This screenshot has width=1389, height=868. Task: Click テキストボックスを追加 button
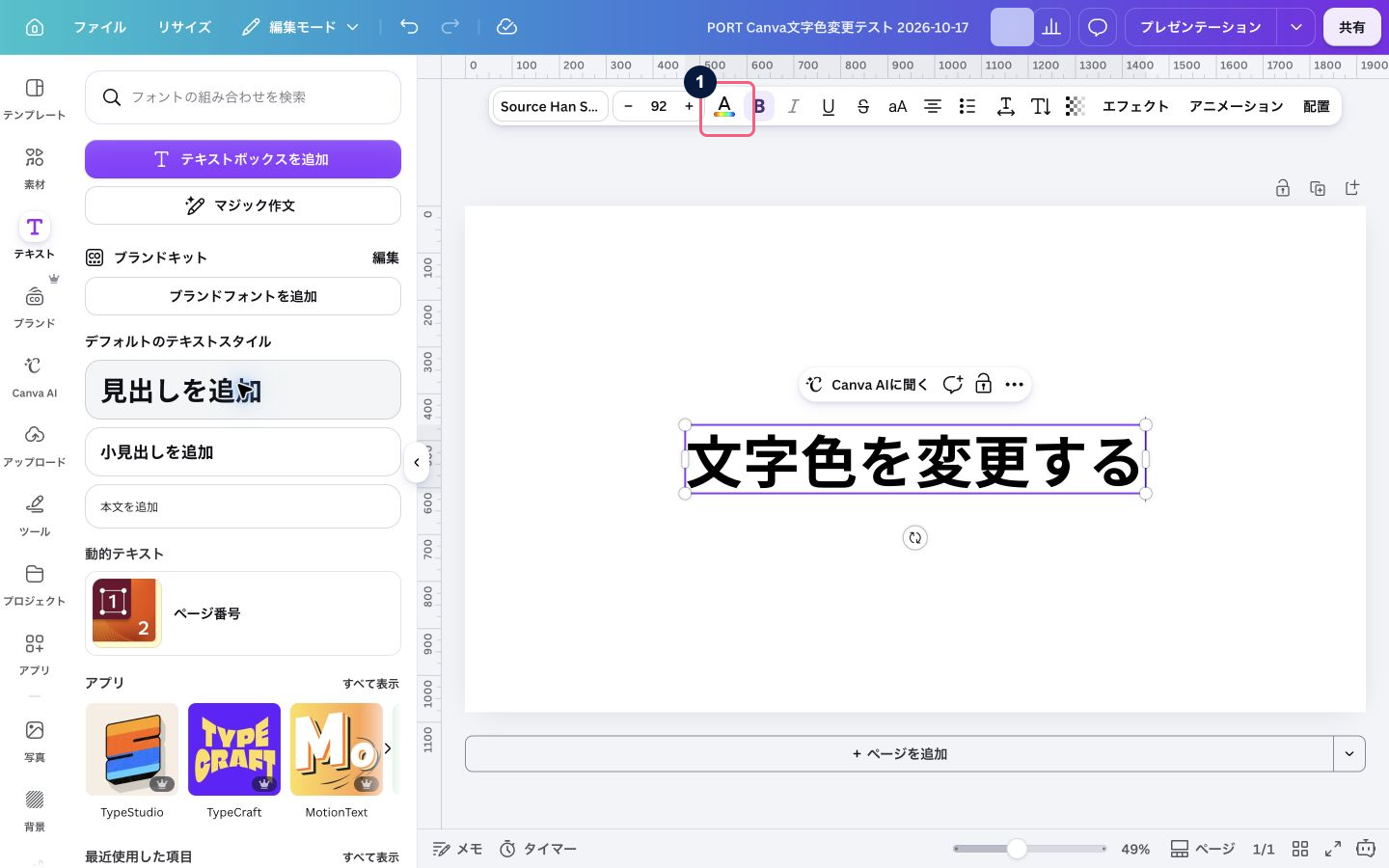pyautogui.click(x=243, y=159)
